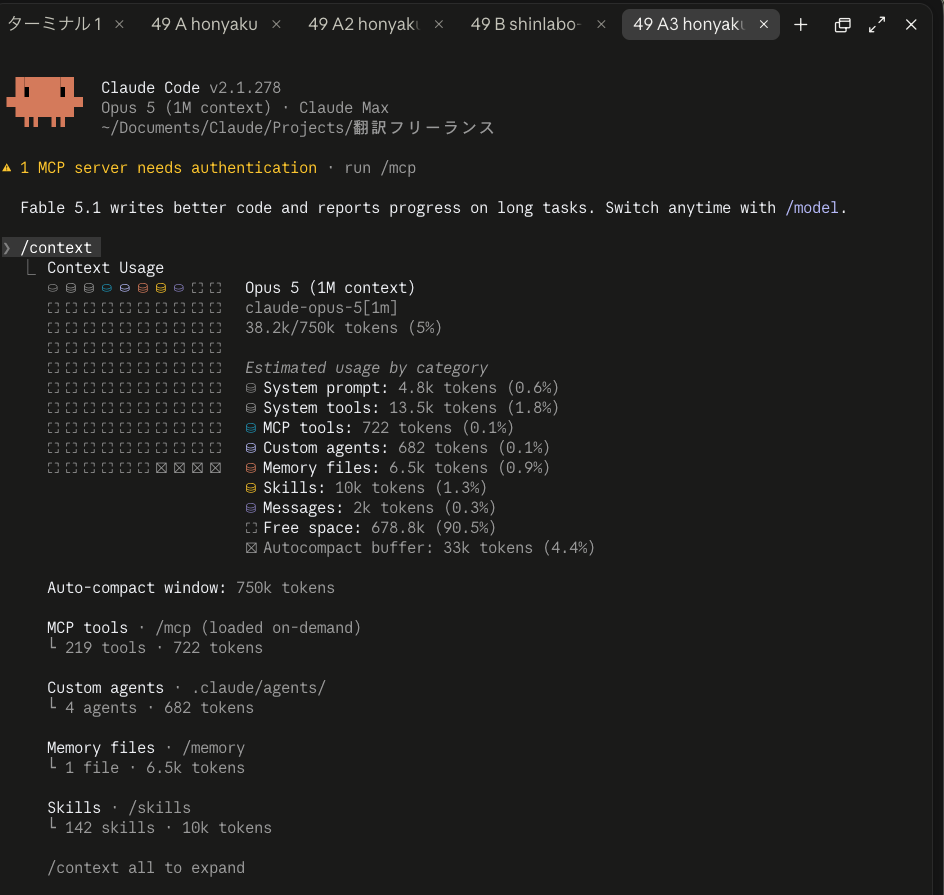This screenshot has width=944, height=895.
Task: Click the "claude-opus-5[1m]" model id
Action: point(321,308)
